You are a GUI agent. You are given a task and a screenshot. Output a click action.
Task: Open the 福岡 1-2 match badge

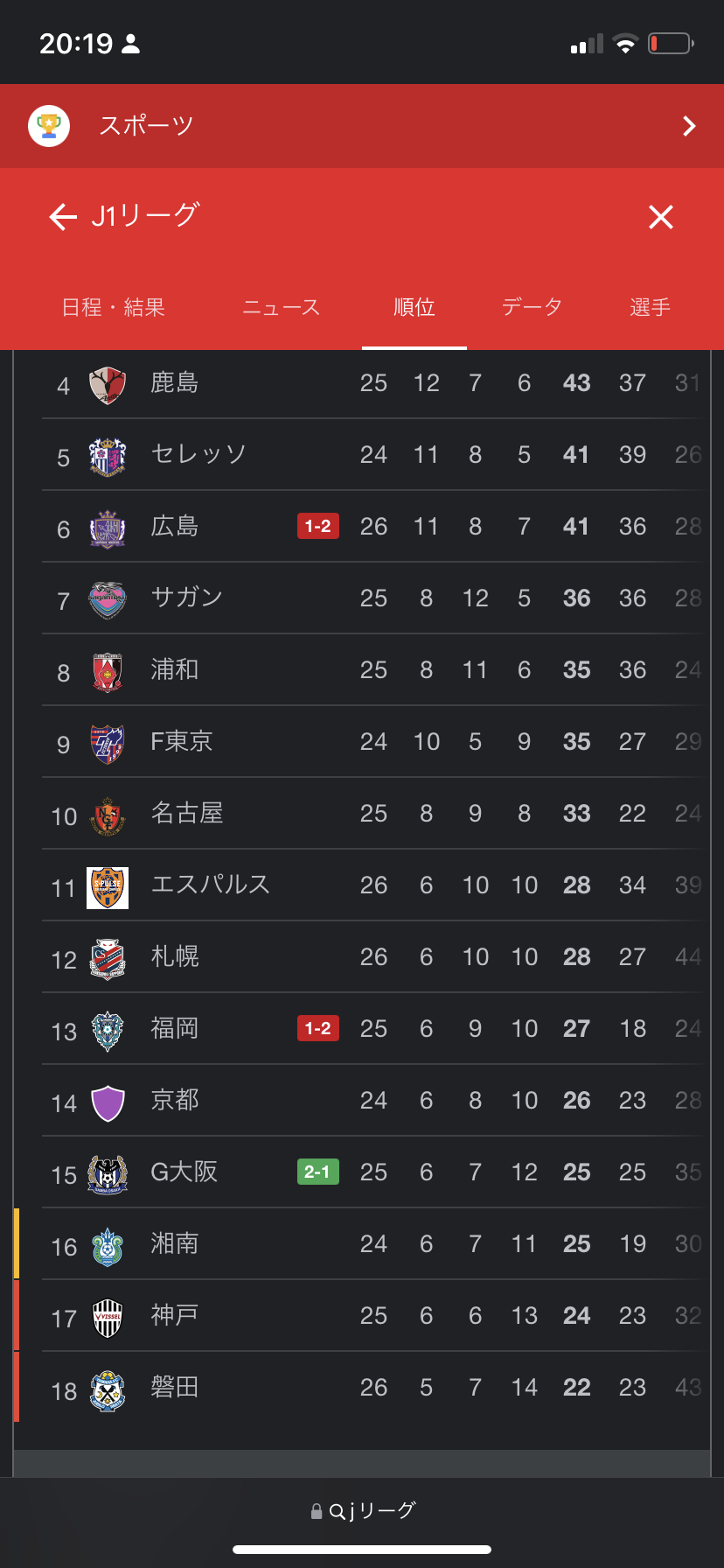[x=317, y=1028]
